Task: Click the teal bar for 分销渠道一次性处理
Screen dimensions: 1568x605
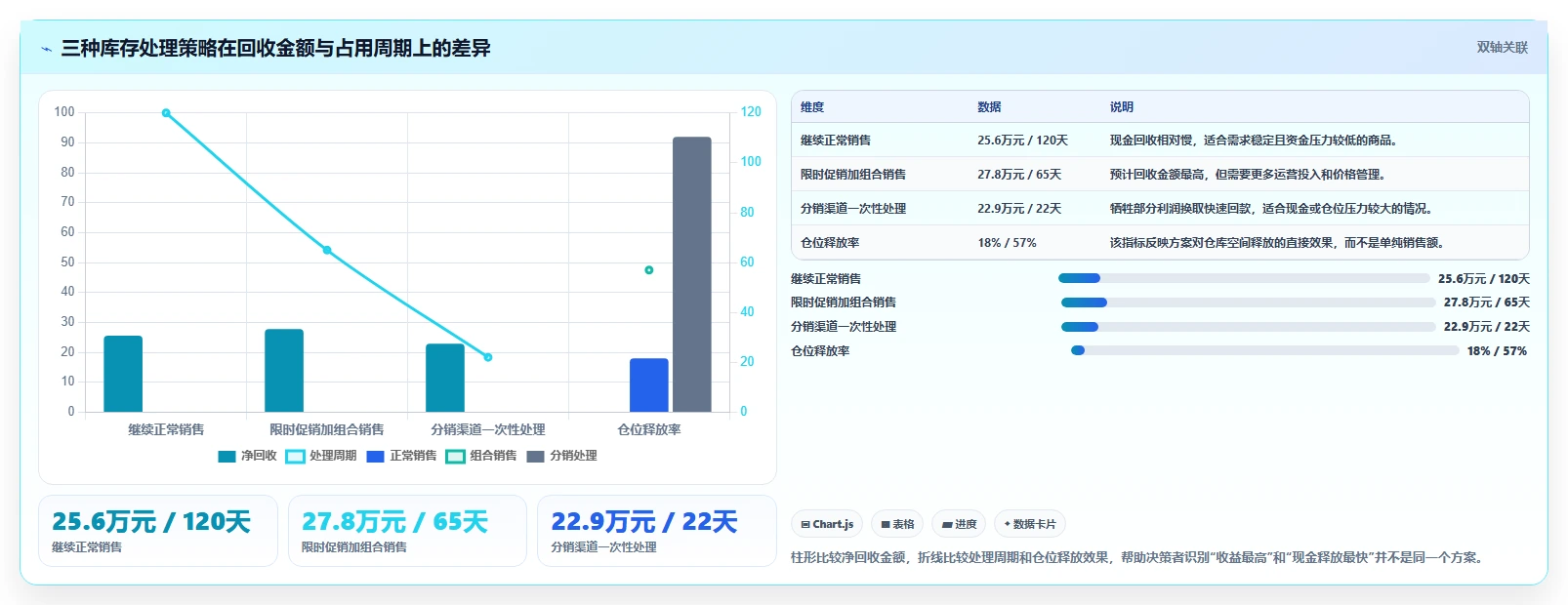Action: tap(445, 378)
